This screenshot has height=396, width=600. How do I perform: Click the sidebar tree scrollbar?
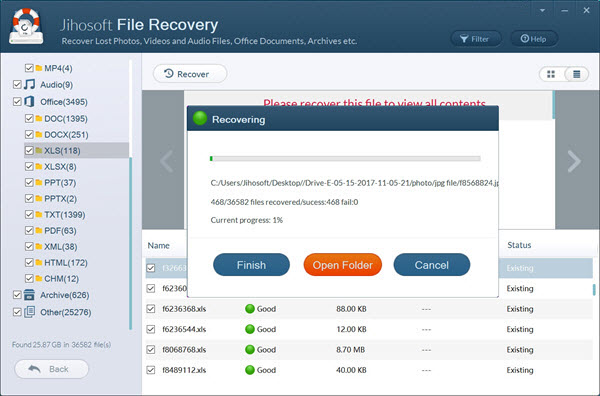coord(130,243)
